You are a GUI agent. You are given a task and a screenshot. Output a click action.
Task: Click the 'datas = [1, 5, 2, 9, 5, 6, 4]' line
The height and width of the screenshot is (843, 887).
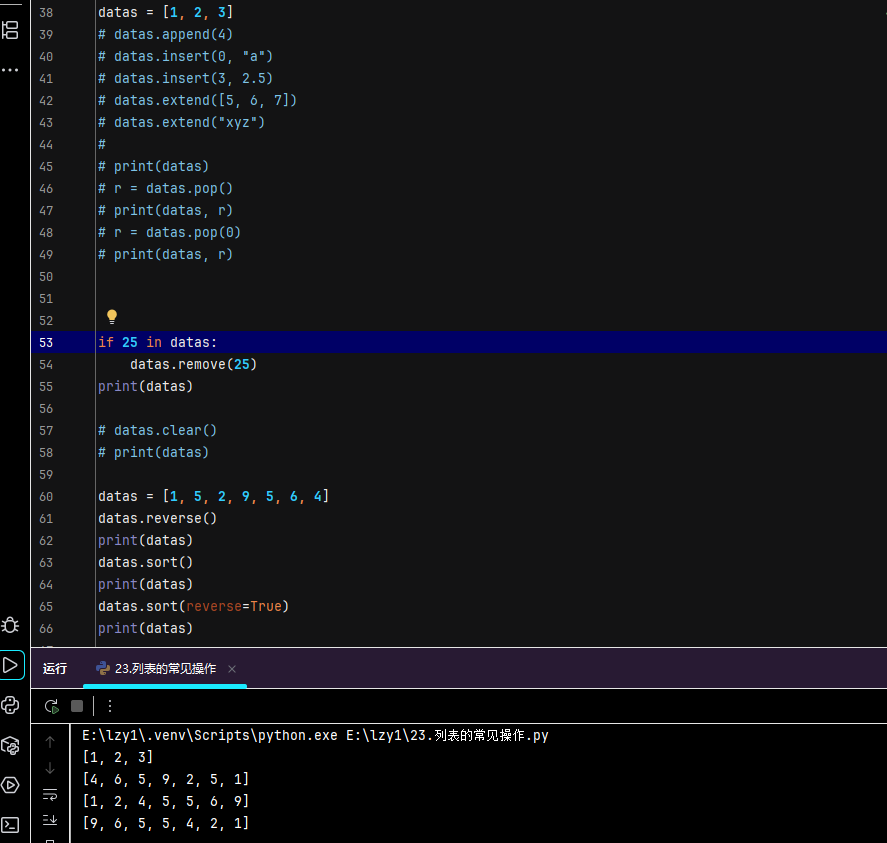click(213, 496)
